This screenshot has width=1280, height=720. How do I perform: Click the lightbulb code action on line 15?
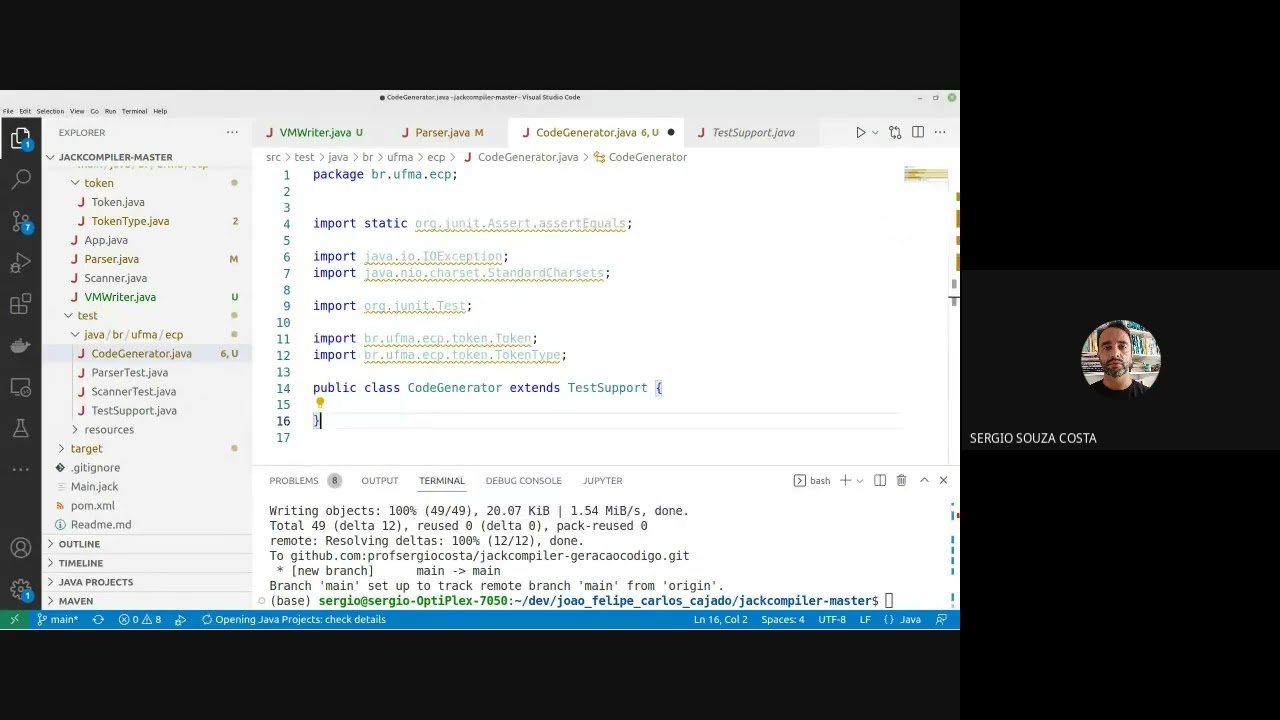coord(320,404)
